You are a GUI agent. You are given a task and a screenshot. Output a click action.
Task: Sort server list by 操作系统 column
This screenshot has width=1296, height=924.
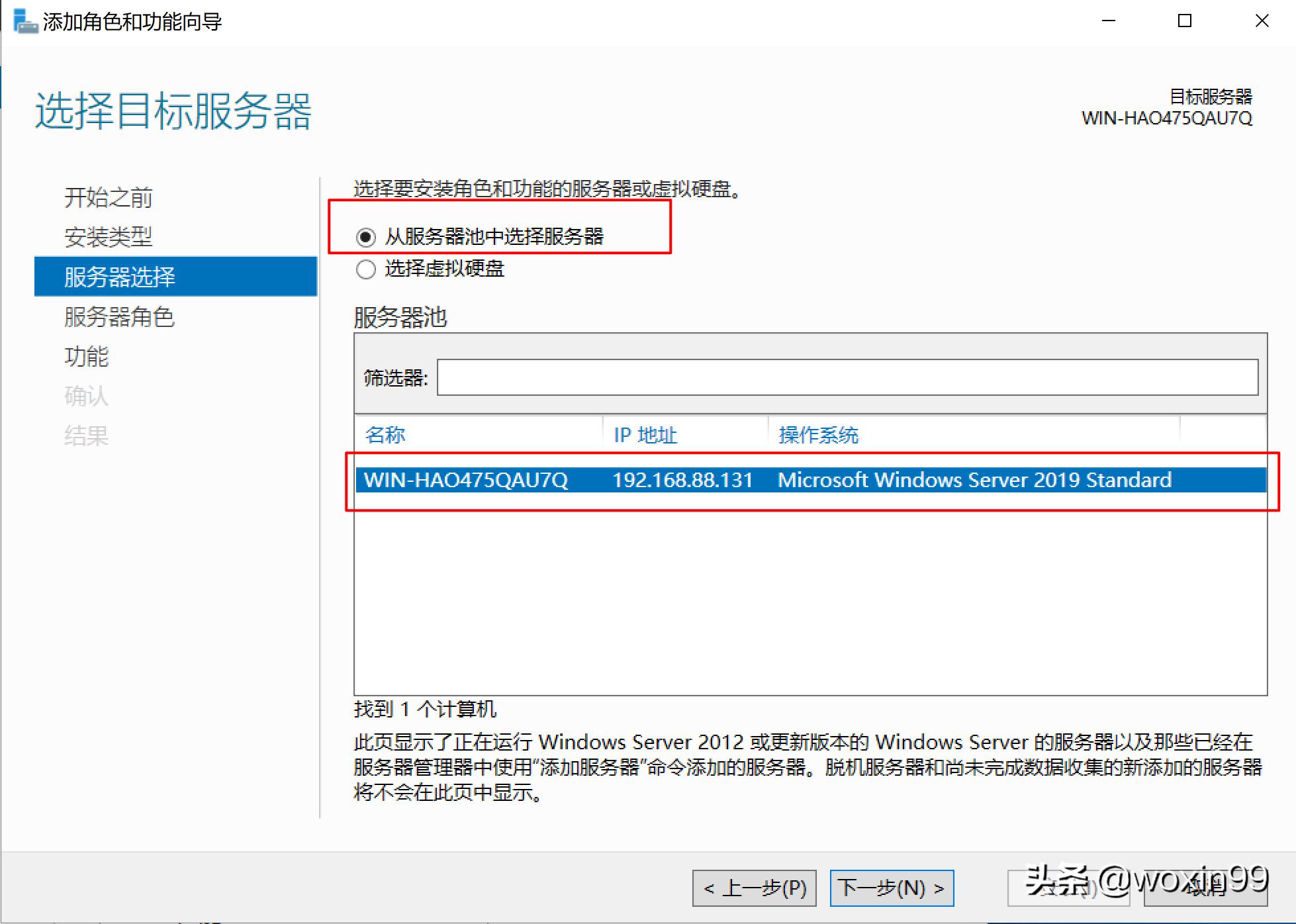819,435
